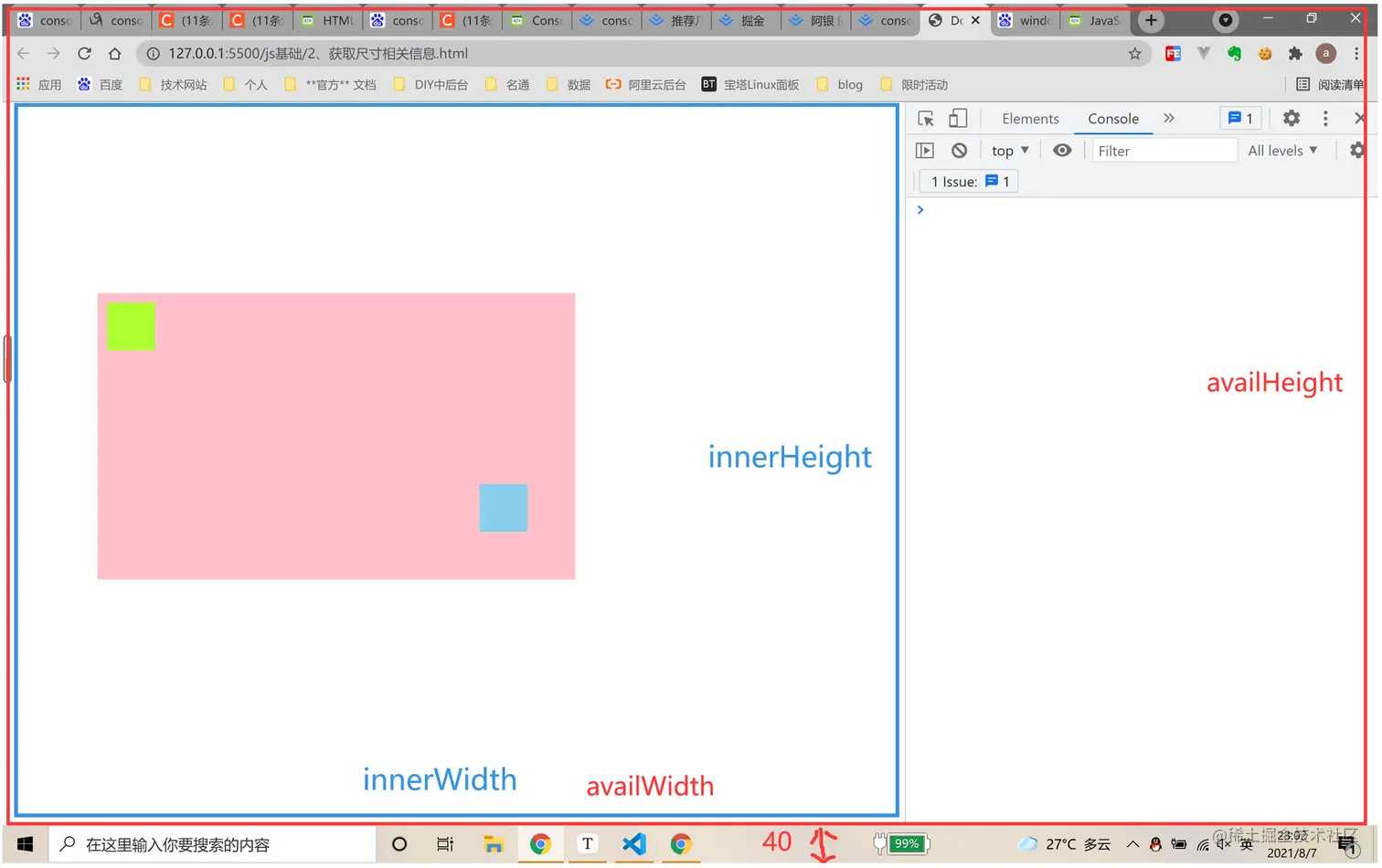Switch to the 掘金 browser tab
Viewport: 1382px width, 868px height.
[x=746, y=20]
